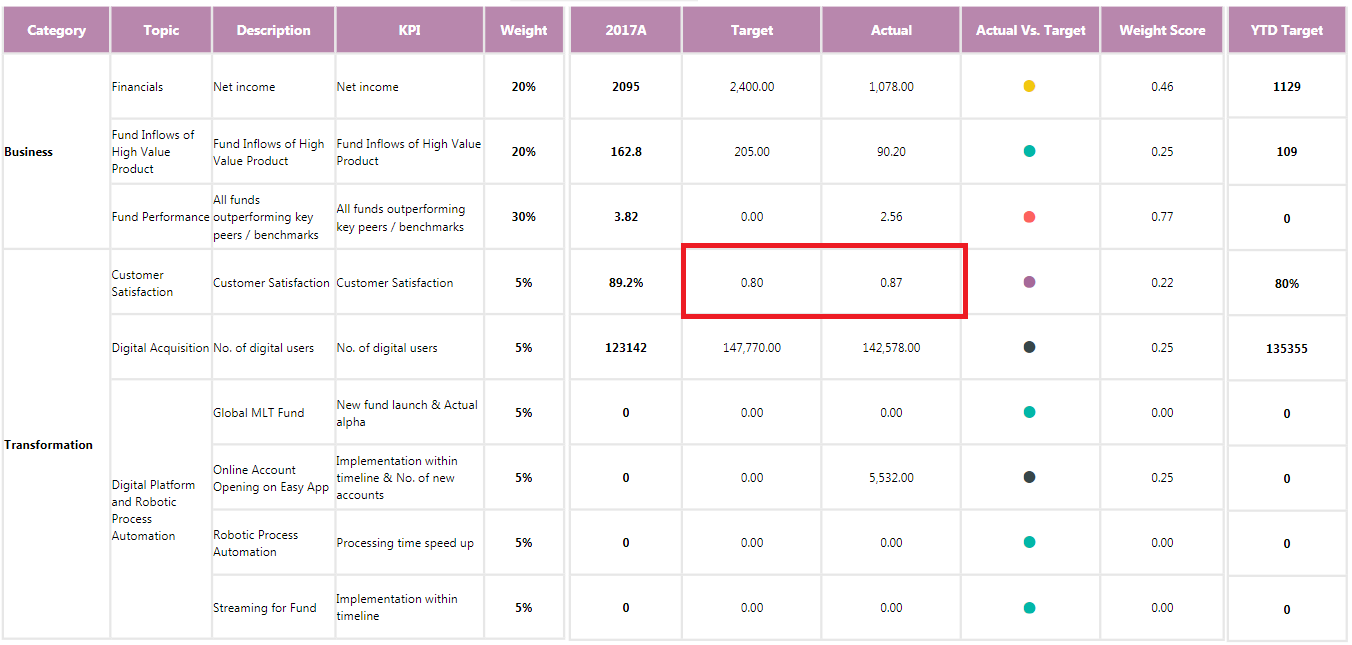This screenshot has height=645, width=1352.
Task: Click the teal status dot in Fund Inflows row
Action: [1029, 151]
